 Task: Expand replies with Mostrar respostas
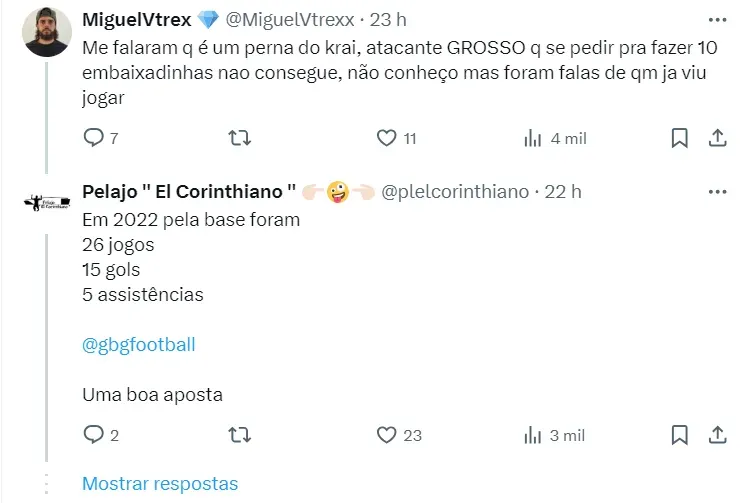point(160,484)
